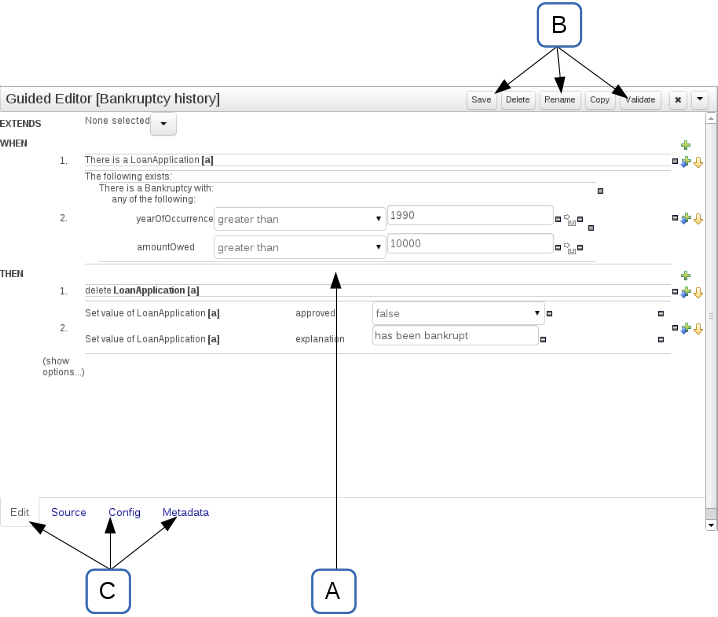Switch to the Source tab
Viewport: 718px width, 617px height.
(69, 513)
